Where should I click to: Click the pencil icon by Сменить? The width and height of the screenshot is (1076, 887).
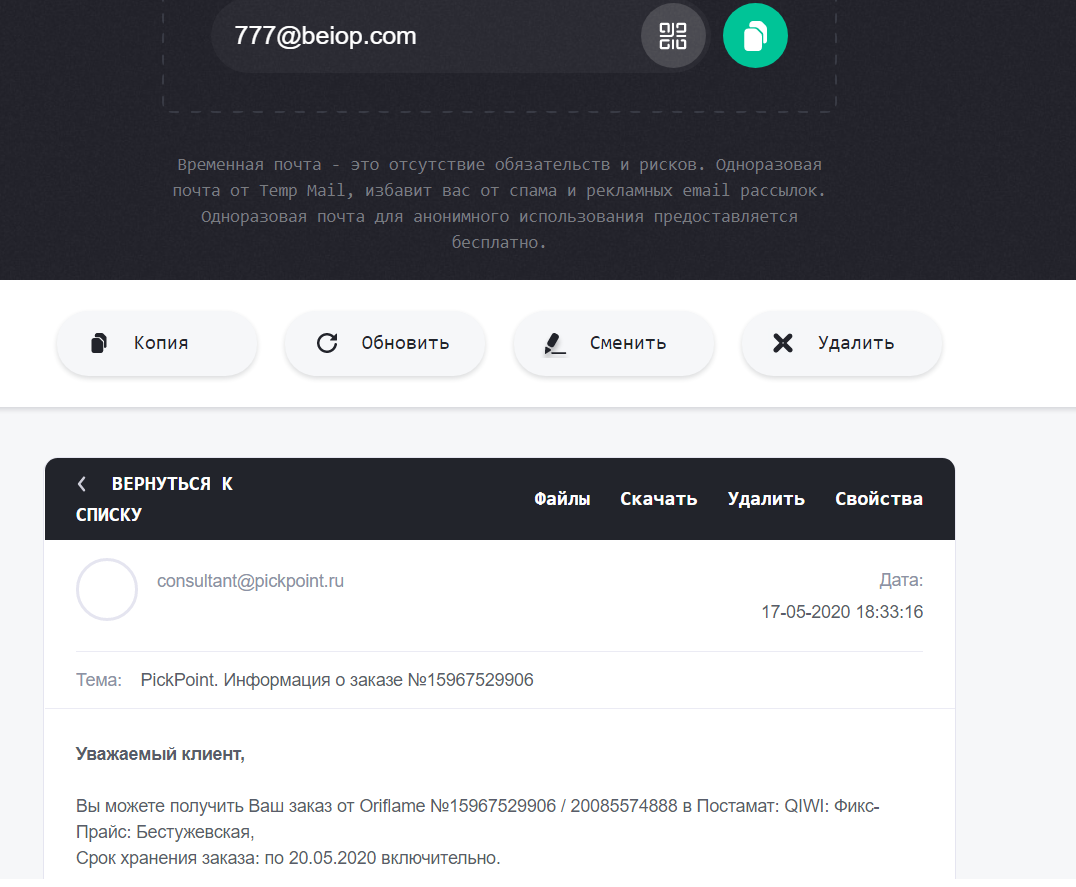click(554, 344)
